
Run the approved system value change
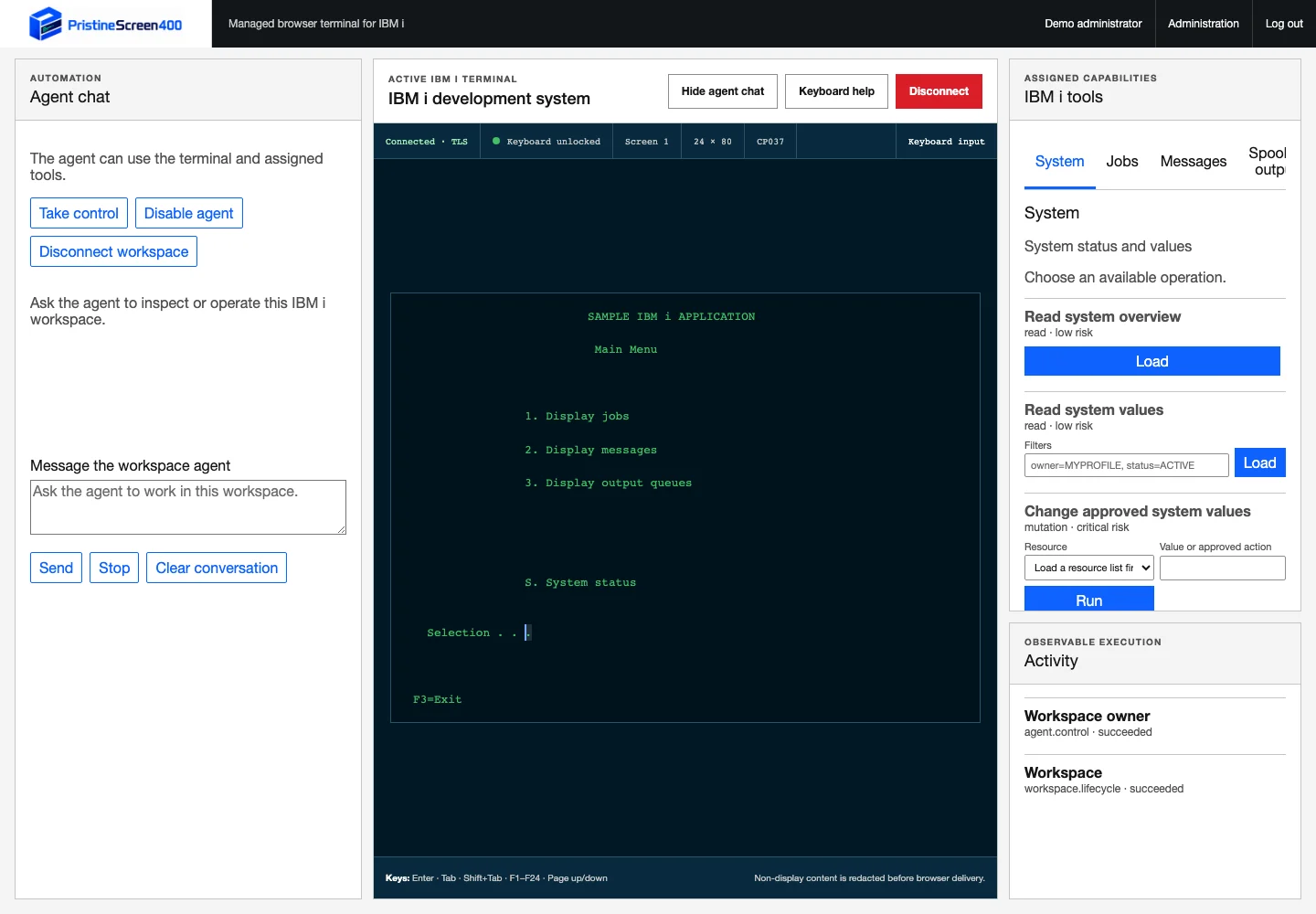click(1088, 600)
